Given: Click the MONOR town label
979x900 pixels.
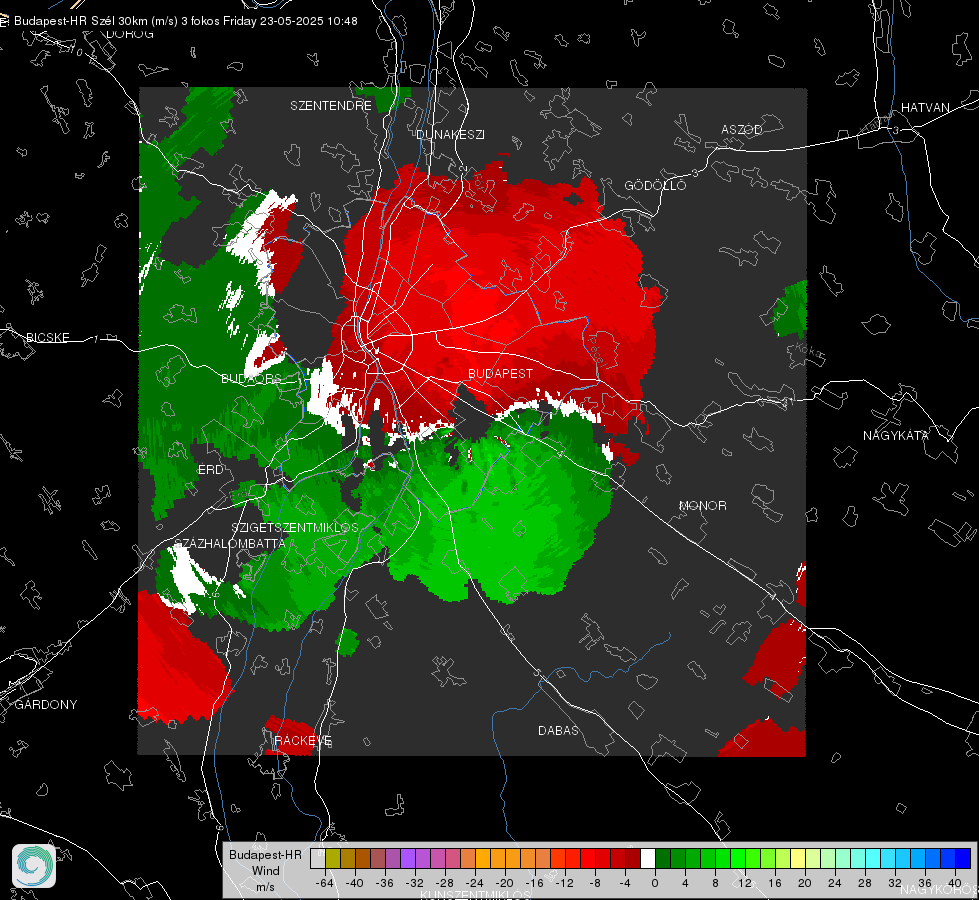Looking at the screenshot, I should (702, 505).
